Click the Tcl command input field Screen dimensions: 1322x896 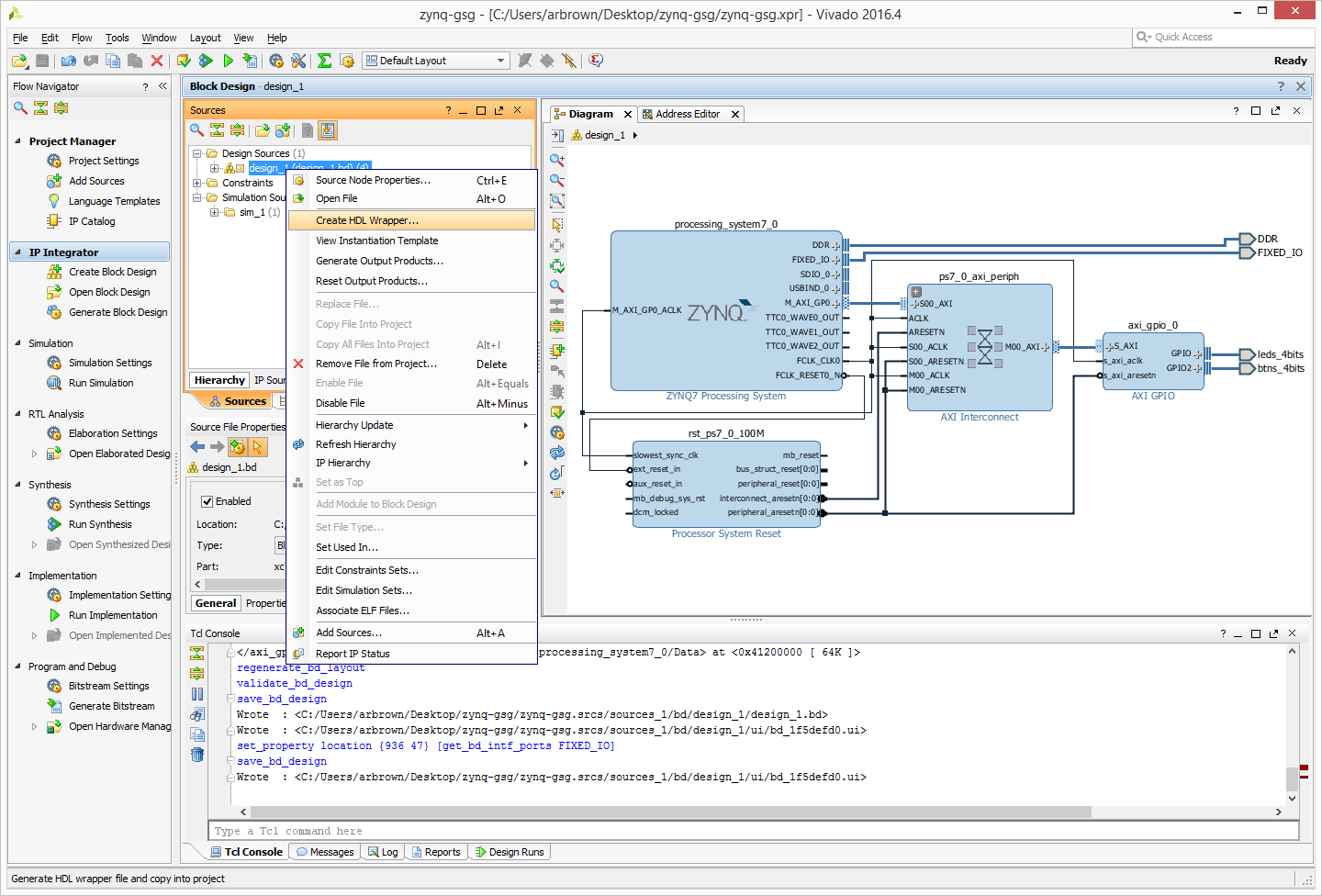[754, 831]
